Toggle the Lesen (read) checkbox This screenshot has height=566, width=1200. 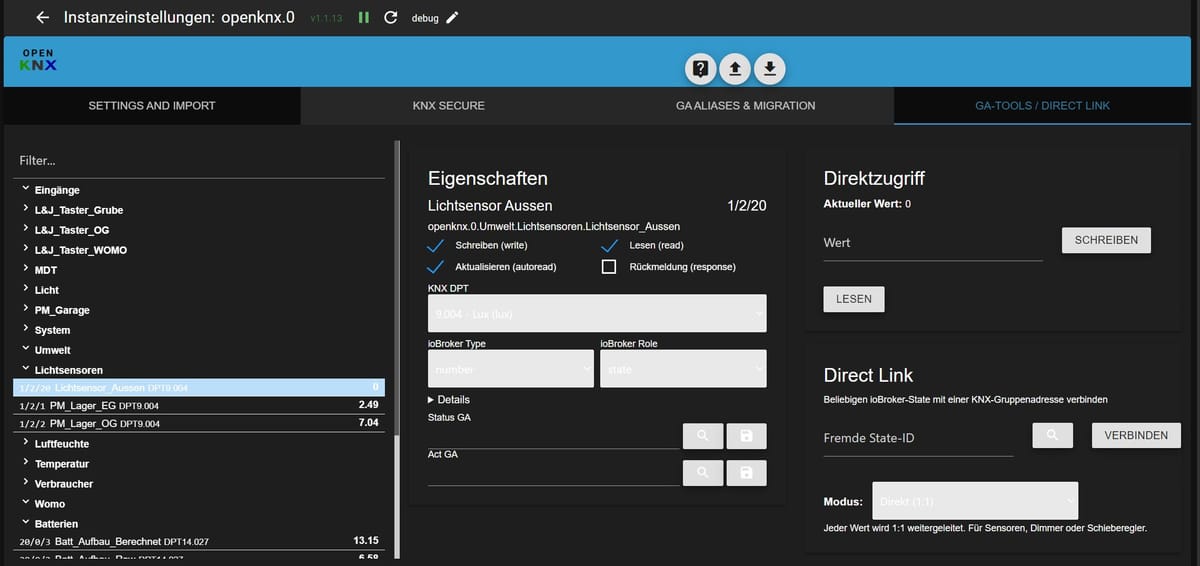click(x=609, y=246)
